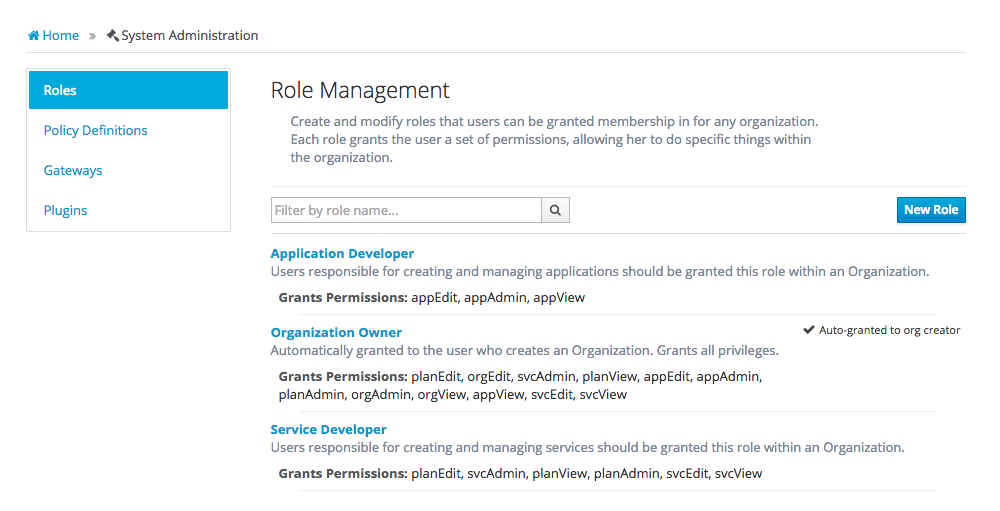Image resolution: width=1000 pixels, height=511 pixels.
Task: Open the Service Developer role
Action: click(328, 430)
